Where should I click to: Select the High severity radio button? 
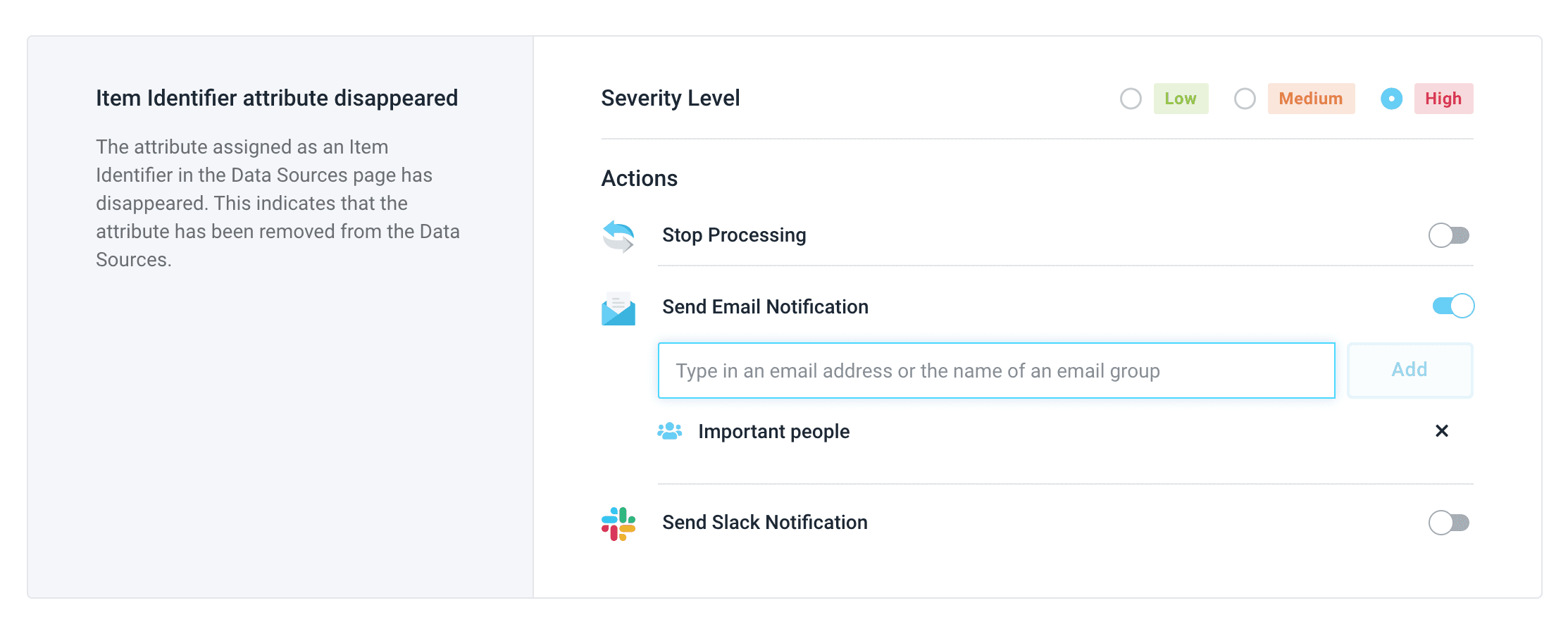coord(1391,99)
